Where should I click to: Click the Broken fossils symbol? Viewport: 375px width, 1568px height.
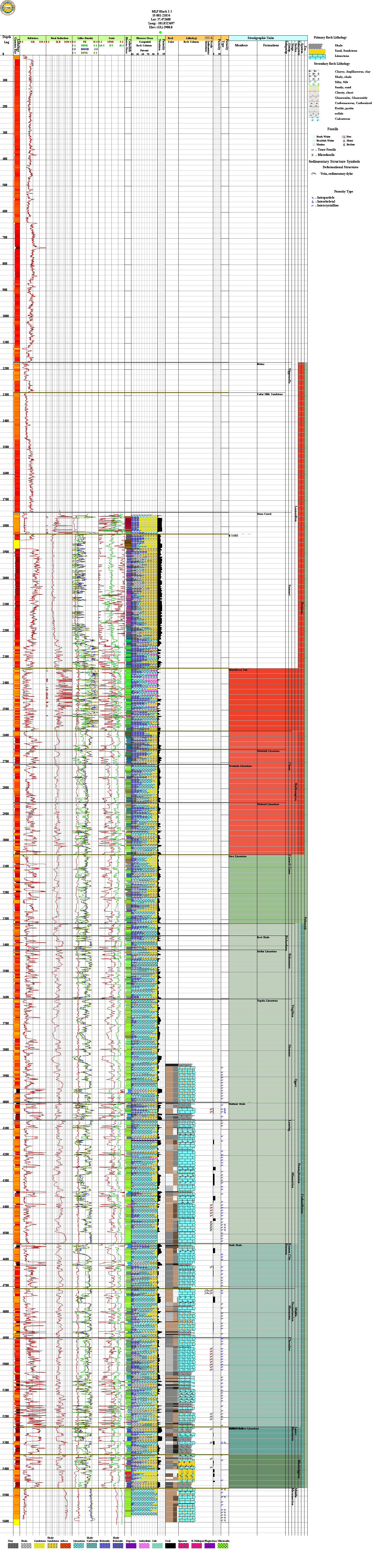343,145
